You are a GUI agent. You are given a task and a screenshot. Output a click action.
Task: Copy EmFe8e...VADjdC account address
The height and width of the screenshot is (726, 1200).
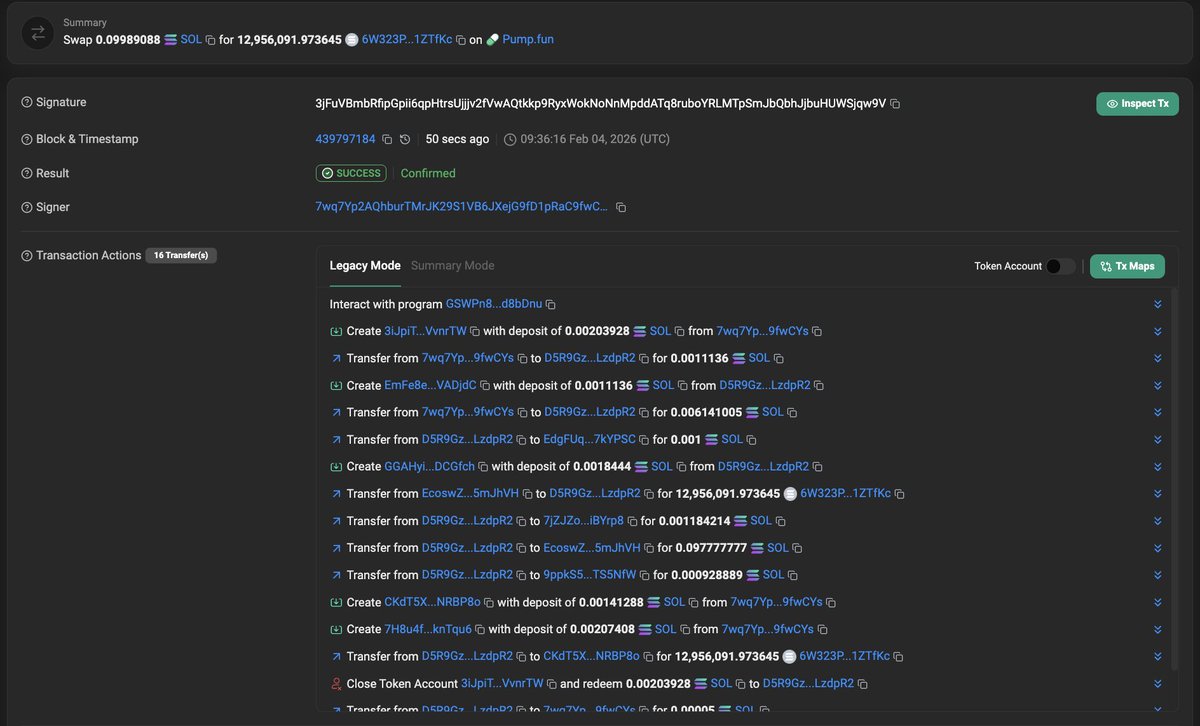click(x=485, y=385)
